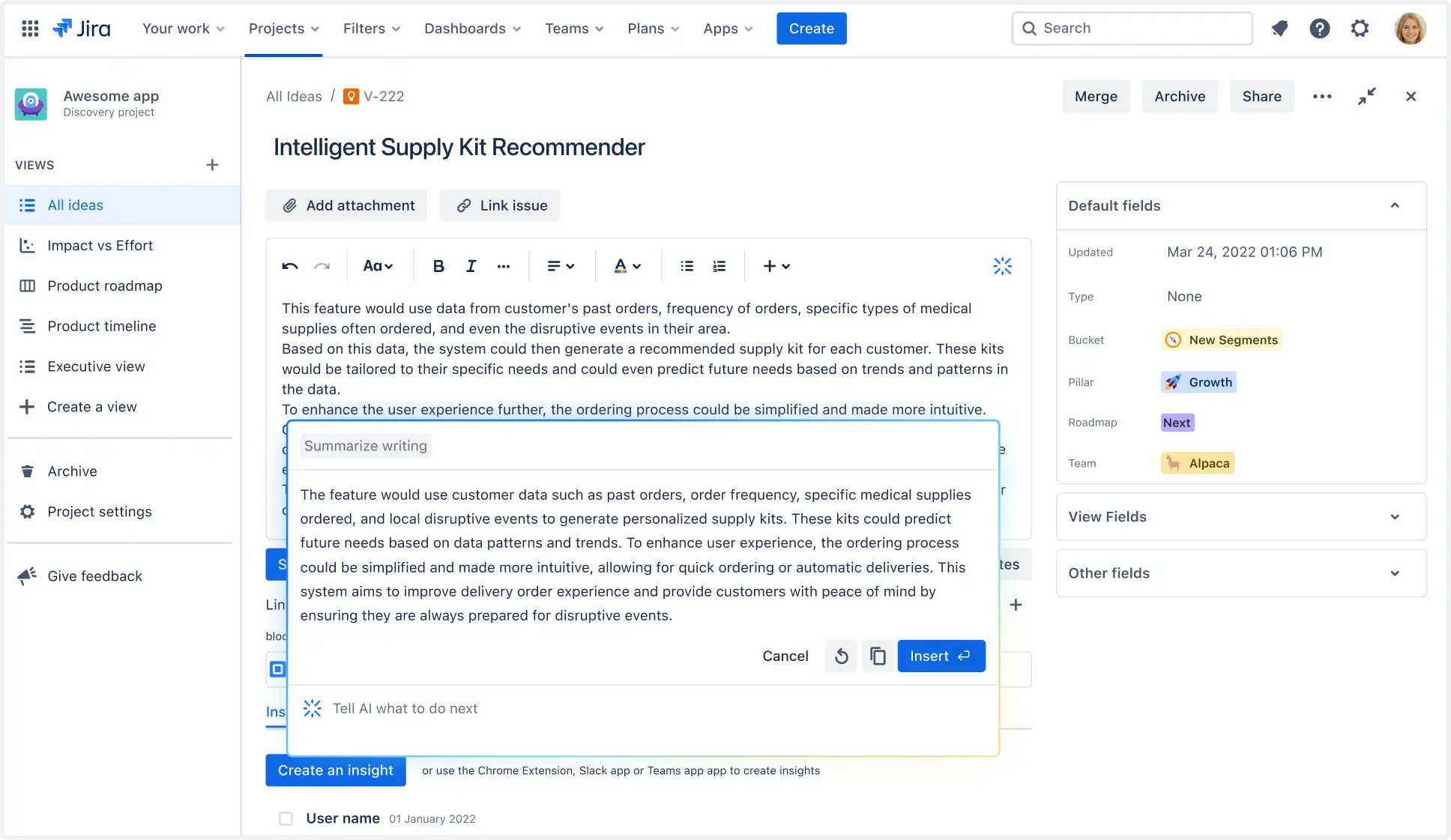Click the AI sparkle icon in toolbar

pyautogui.click(x=1002, y=266)
